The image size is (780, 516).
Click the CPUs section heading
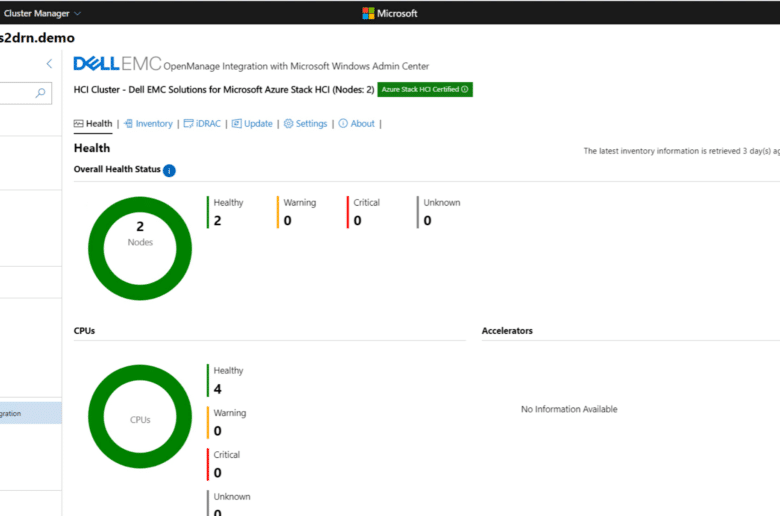click(x=84, y=331)
